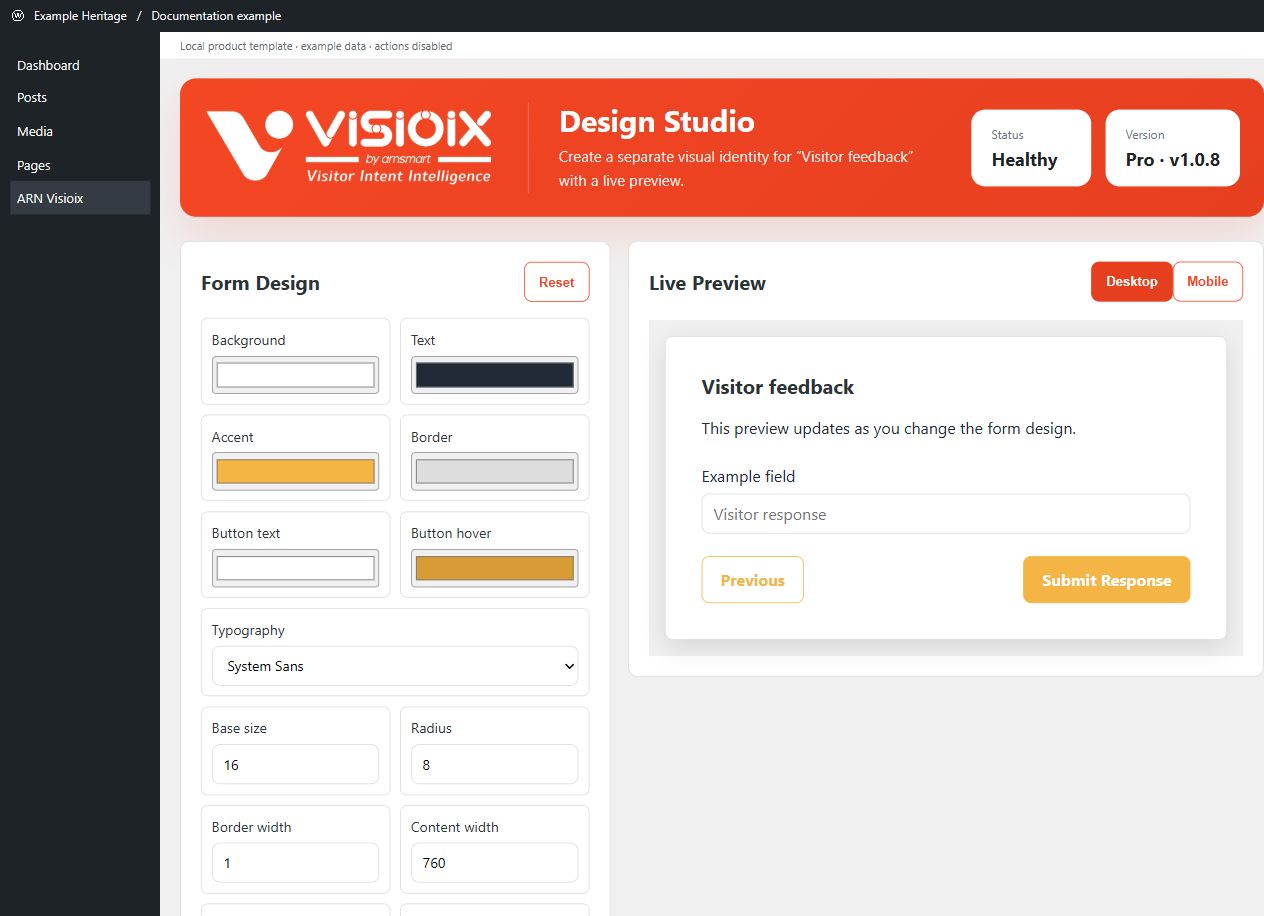This screenshot has width=1264, height=916.
Task: Click the Radius input field
Action: pyautogui.click(x=495, y=764)
